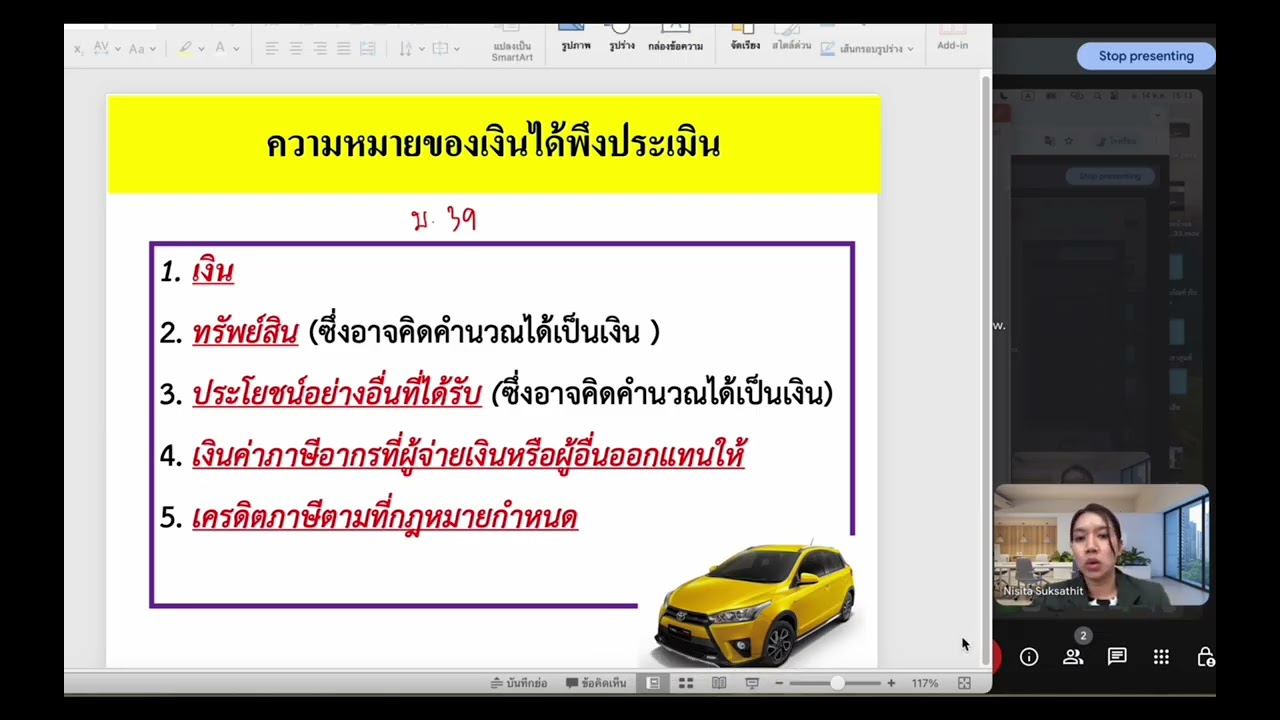The height and width of the screenshot is (720, 1280).
Task: Click the zoom slider handle
Action: pyautogui.click(x=837, y=683)
